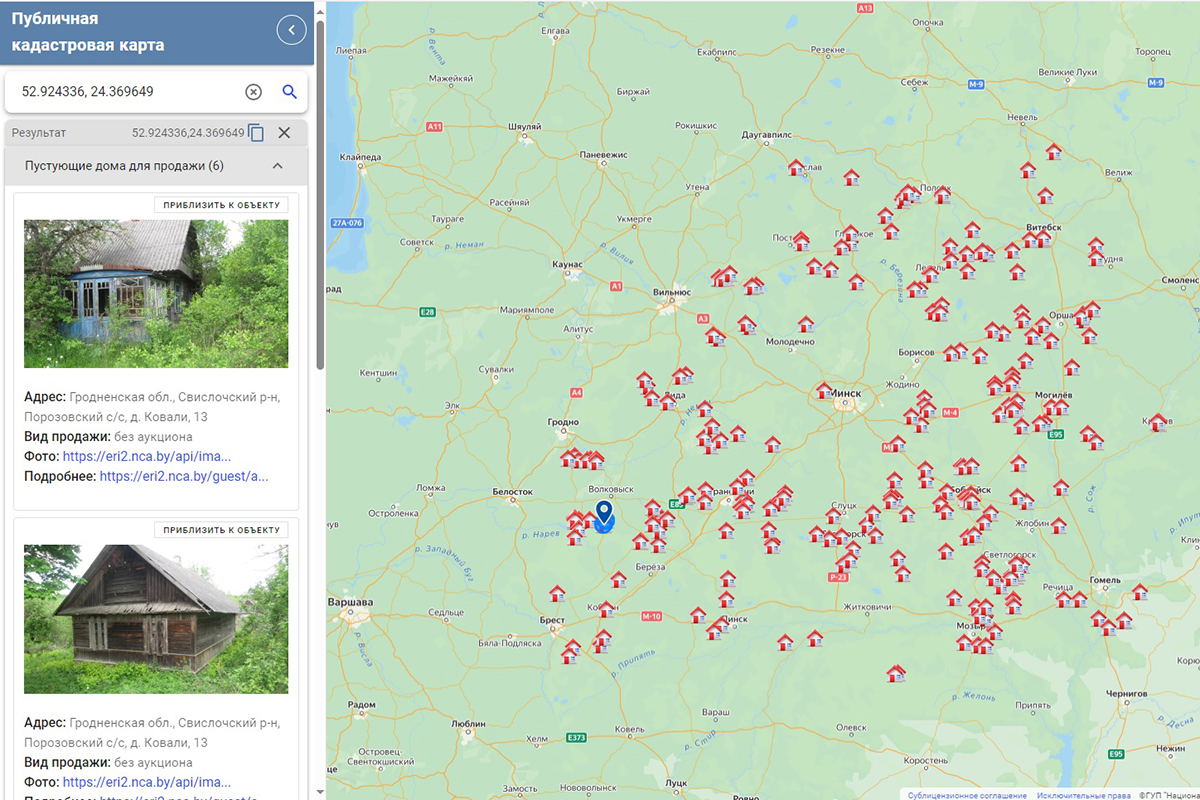This screenshot has height=800, width=1200.
Task: Click the house marker north of Брест
Action: pos(557,594)
